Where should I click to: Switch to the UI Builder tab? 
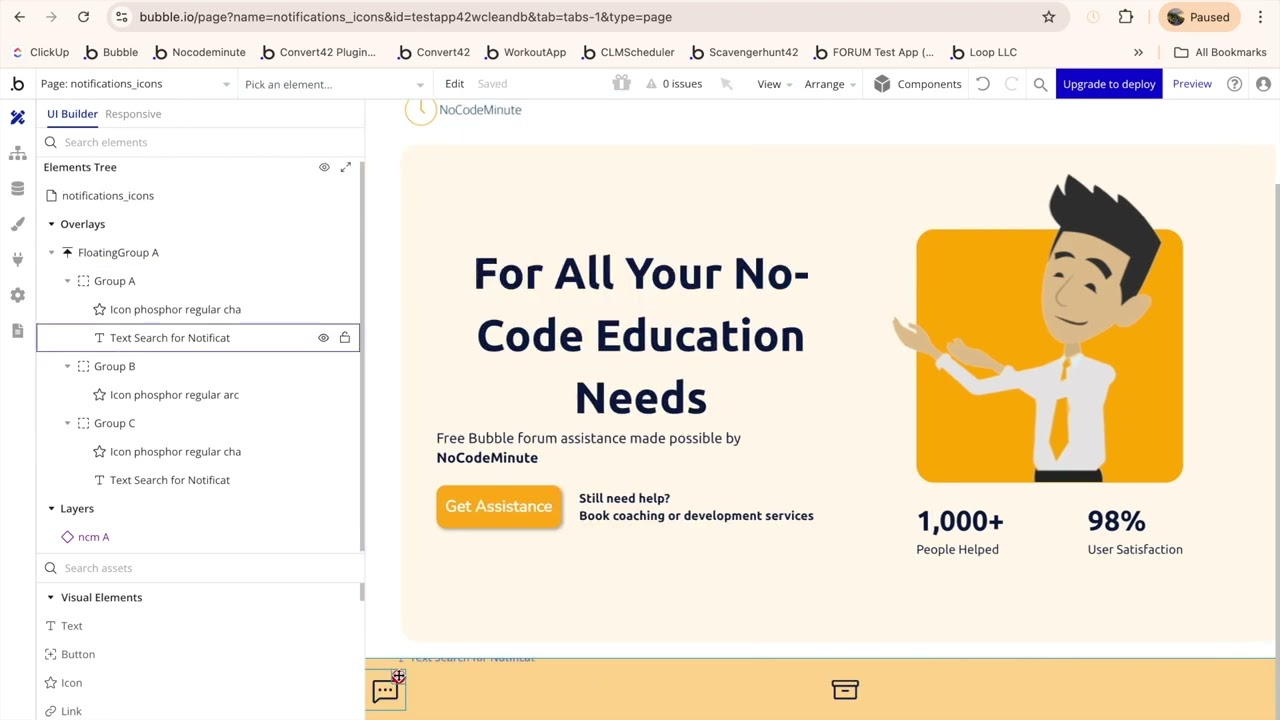pos(72,114)
